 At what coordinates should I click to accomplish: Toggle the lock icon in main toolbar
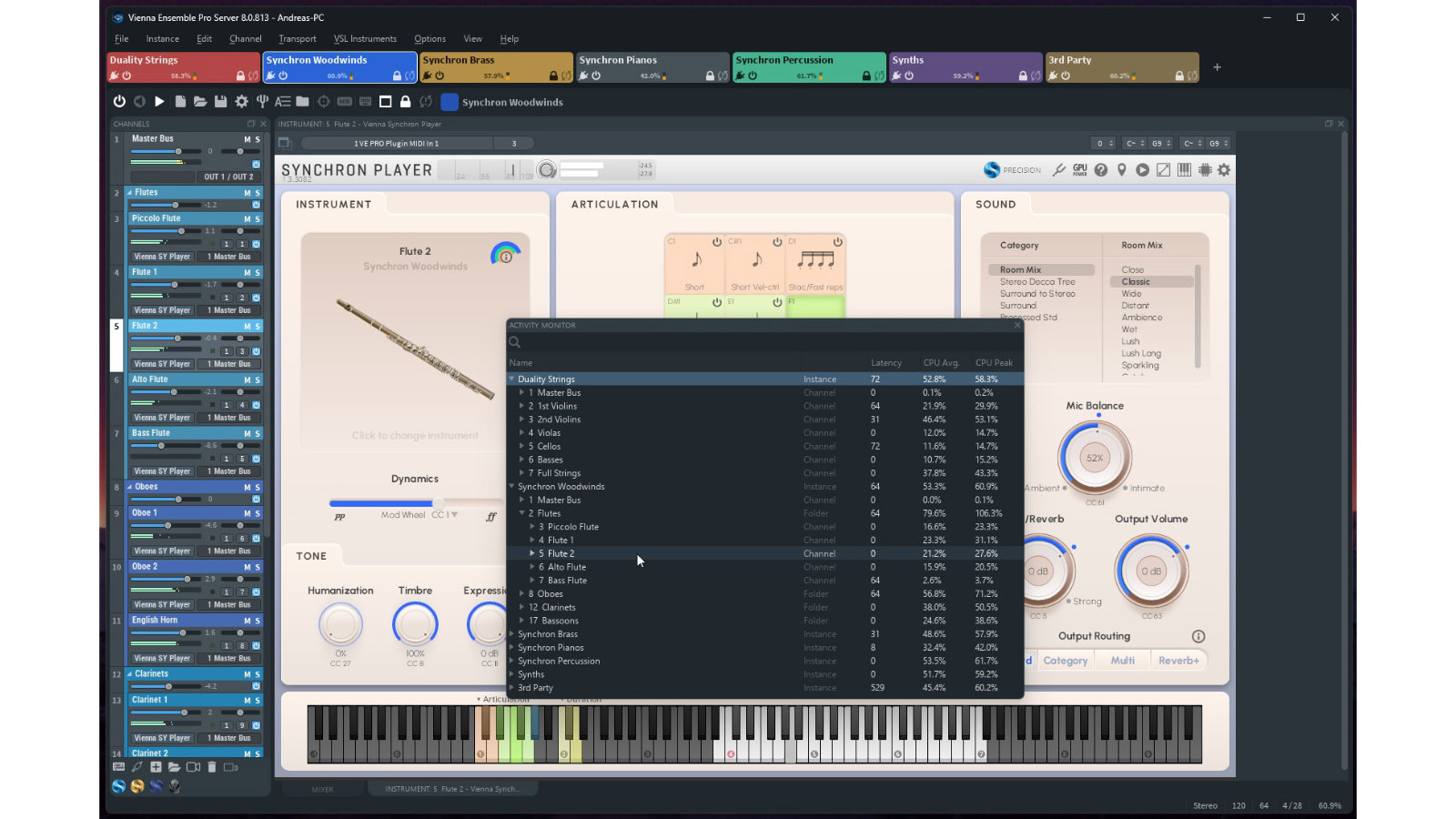pos(406,102)
